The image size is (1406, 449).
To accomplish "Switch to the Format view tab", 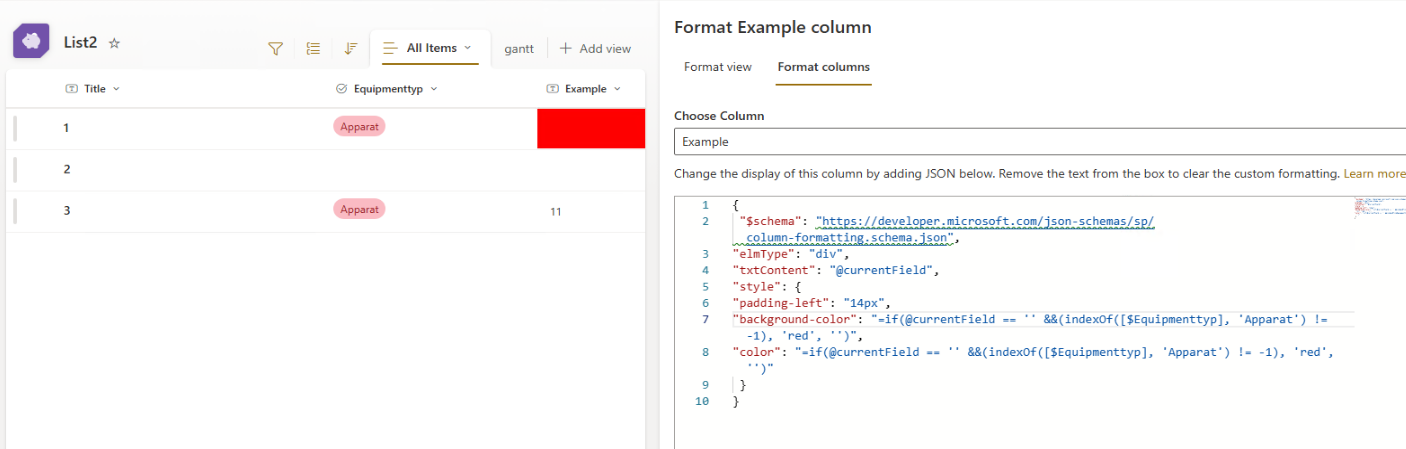I will pos(718,67).
